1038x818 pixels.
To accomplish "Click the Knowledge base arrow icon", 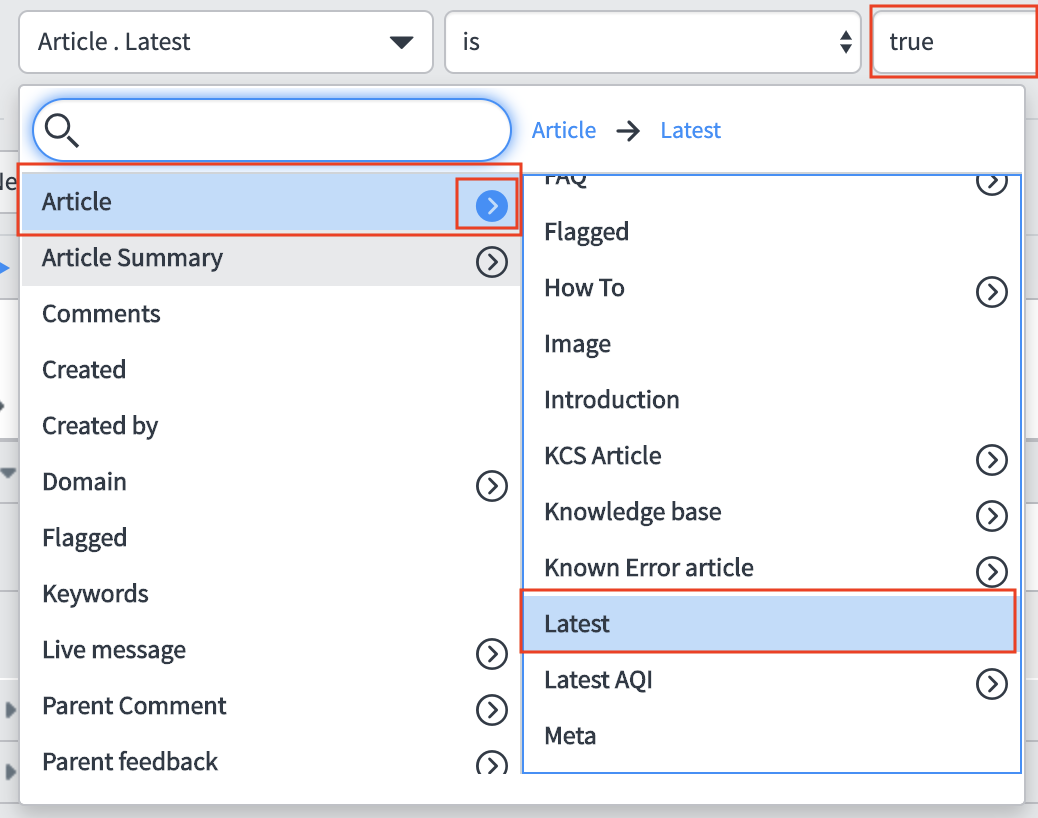I will [990, 515].
